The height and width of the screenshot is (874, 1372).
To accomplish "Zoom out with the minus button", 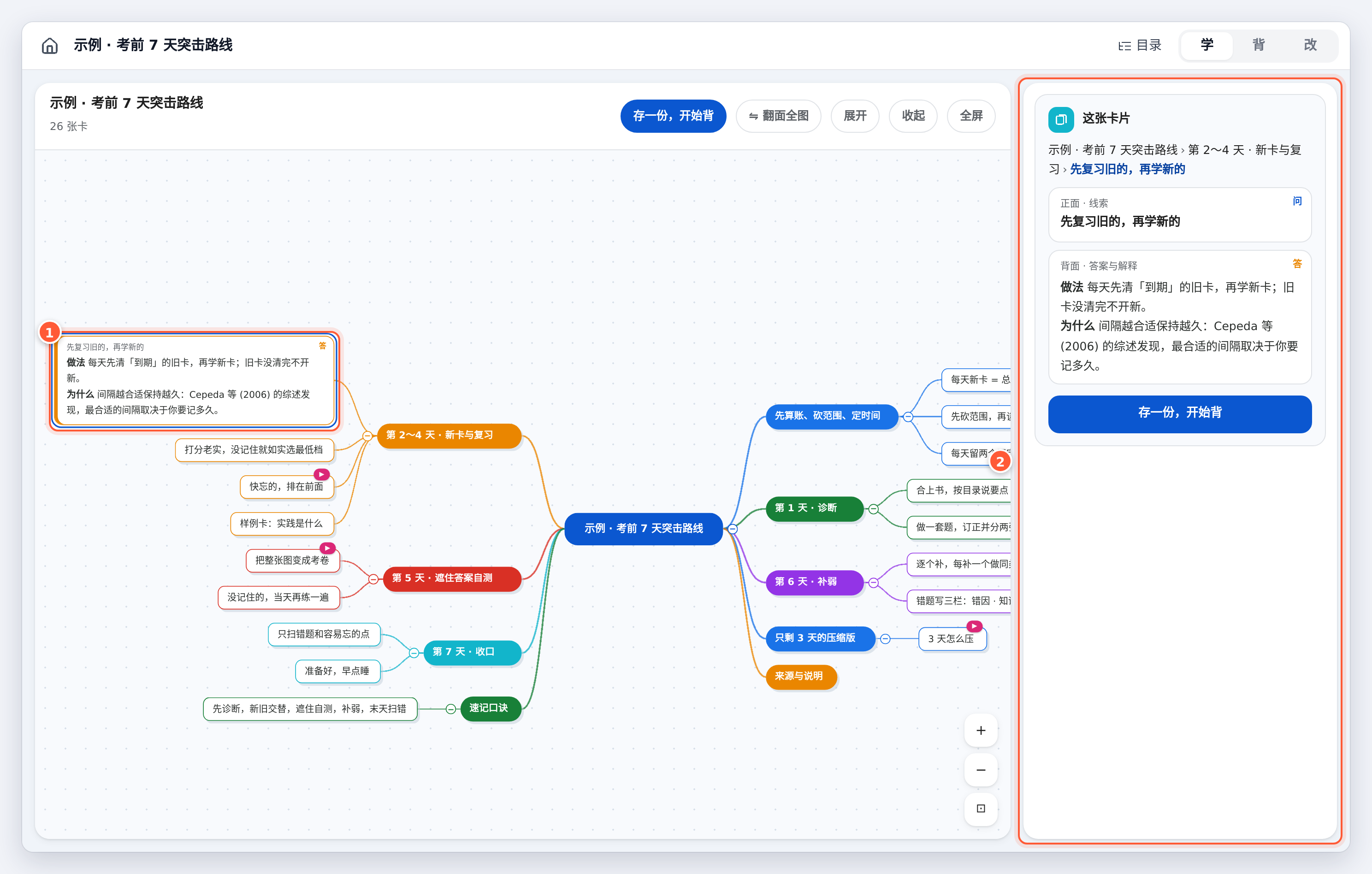I will [x=981, y=770].
